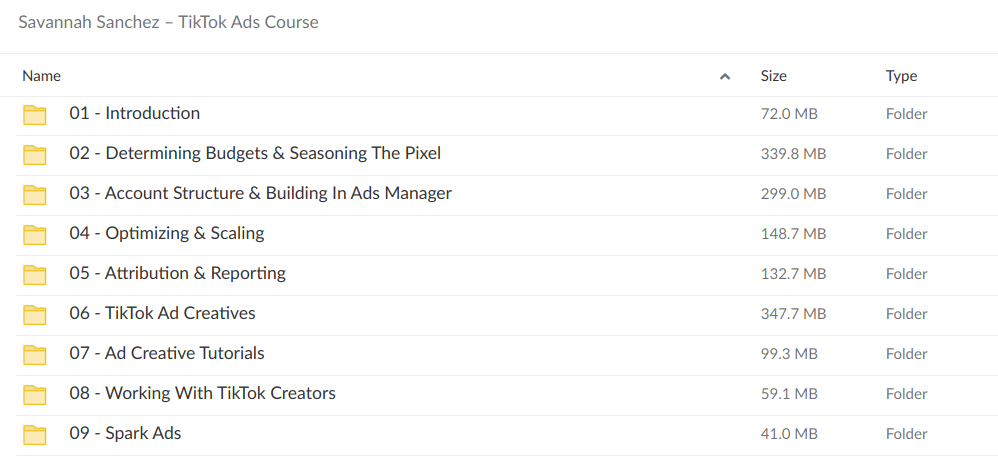Open the 06 - TikTok Ad Creatives folder name
Screen dimensions: 998x476
[162, 314]
